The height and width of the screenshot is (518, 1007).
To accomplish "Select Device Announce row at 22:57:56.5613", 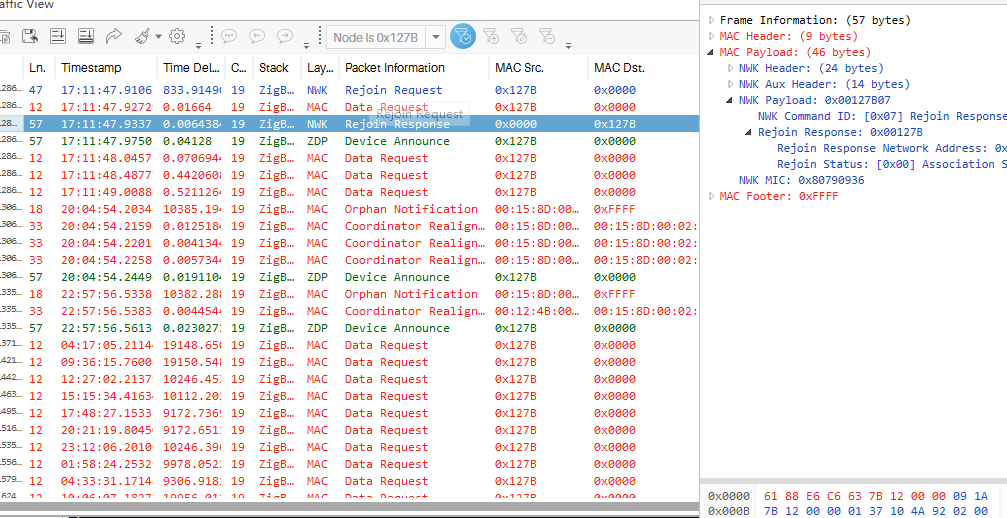I will 349,328.
